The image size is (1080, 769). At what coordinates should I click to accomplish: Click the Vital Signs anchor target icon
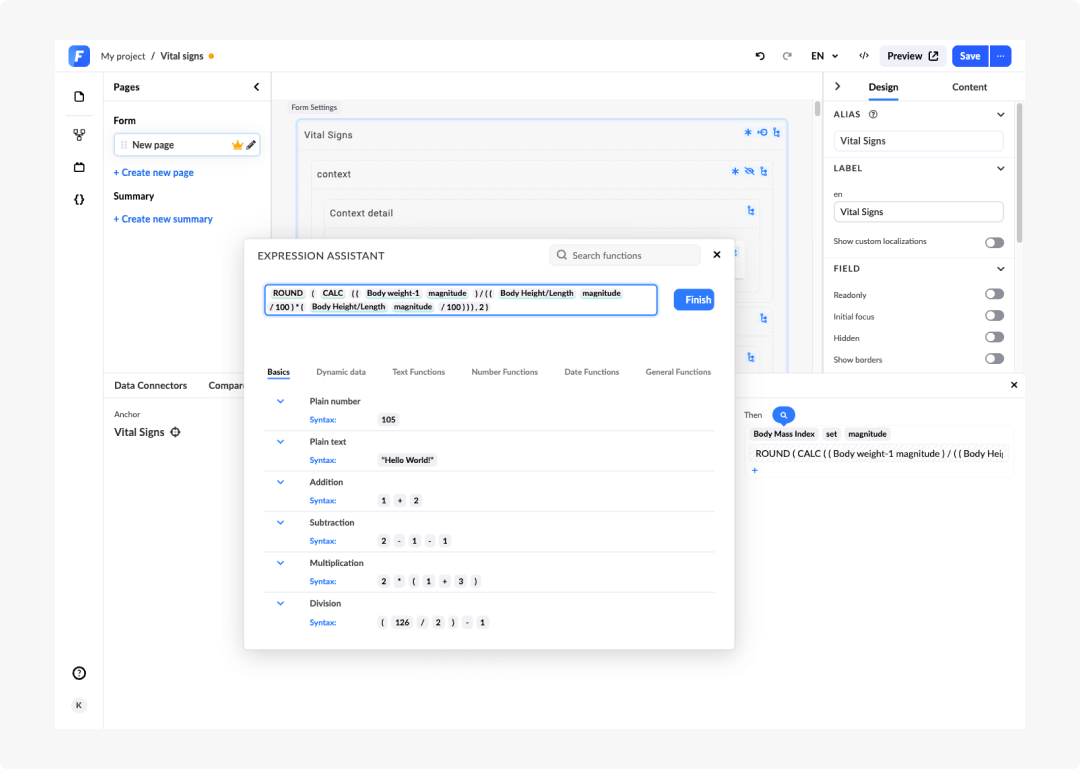176,432
